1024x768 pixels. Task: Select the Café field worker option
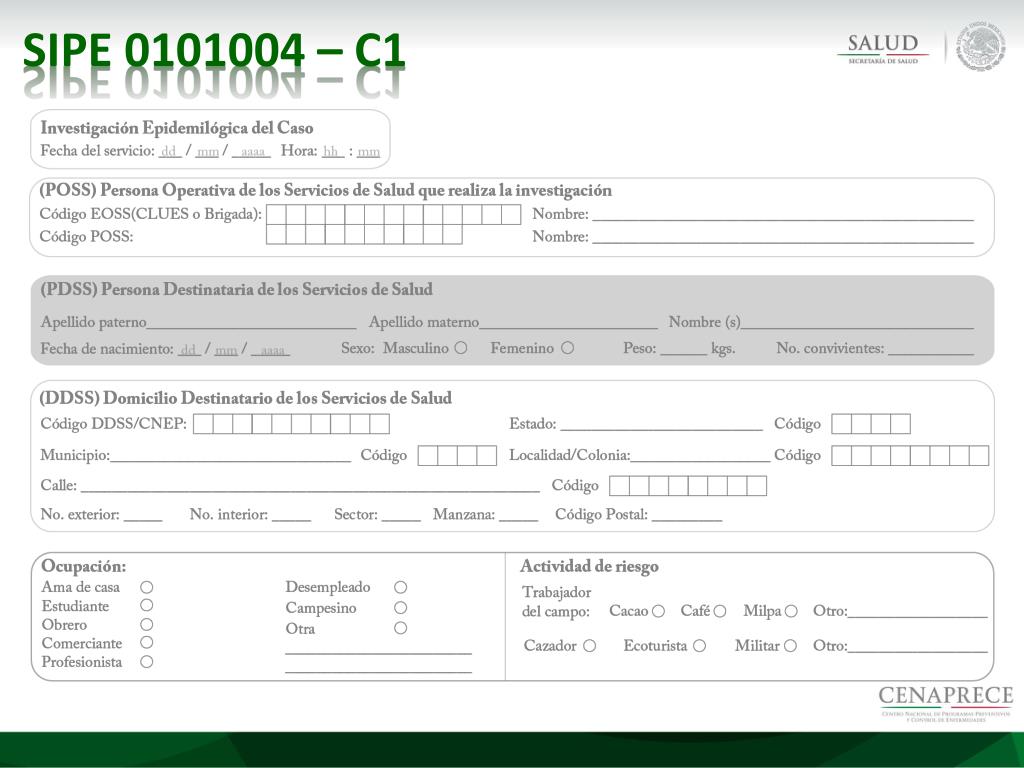coord(720,611)
